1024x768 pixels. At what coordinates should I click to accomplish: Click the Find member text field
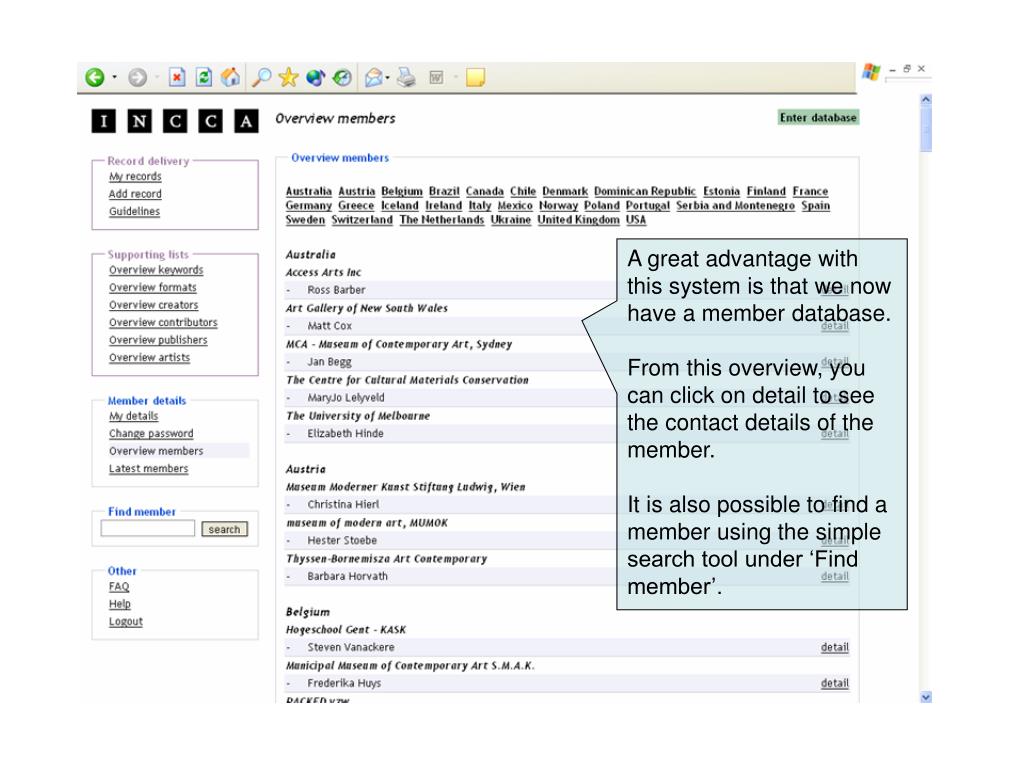[148, 528]
